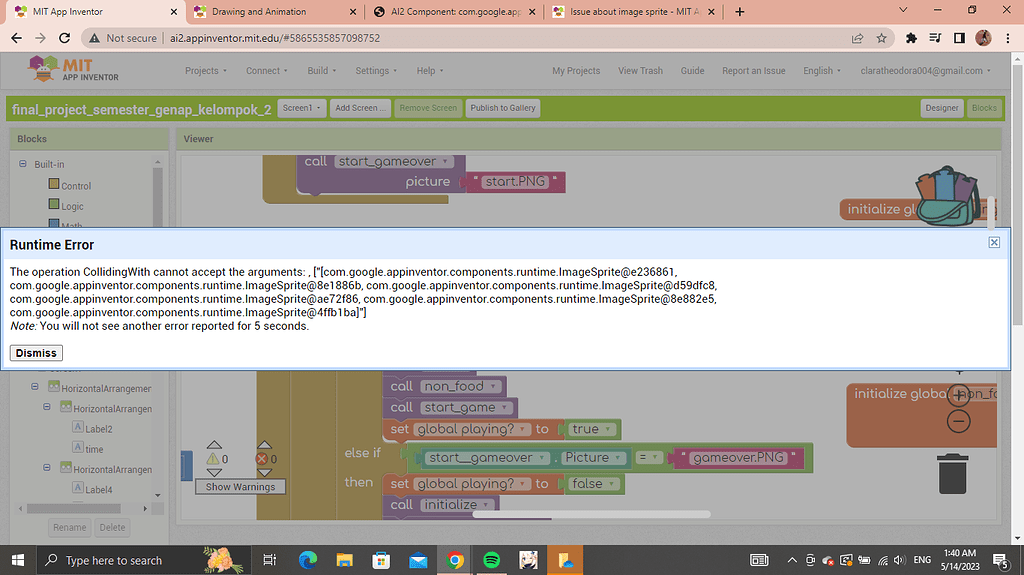Open Spotify from the taskbar
The width and height of the screenshot is (1024, 575).
[492, 560]
